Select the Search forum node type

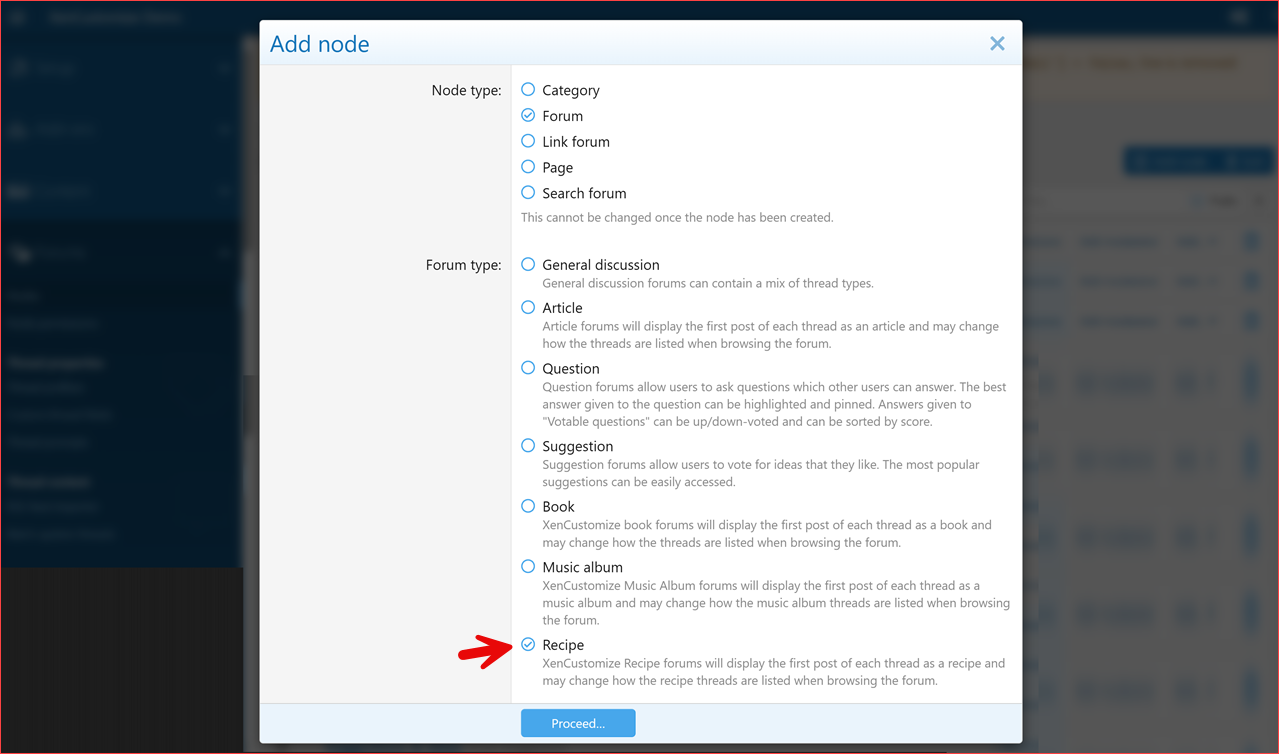coord(528,193)
